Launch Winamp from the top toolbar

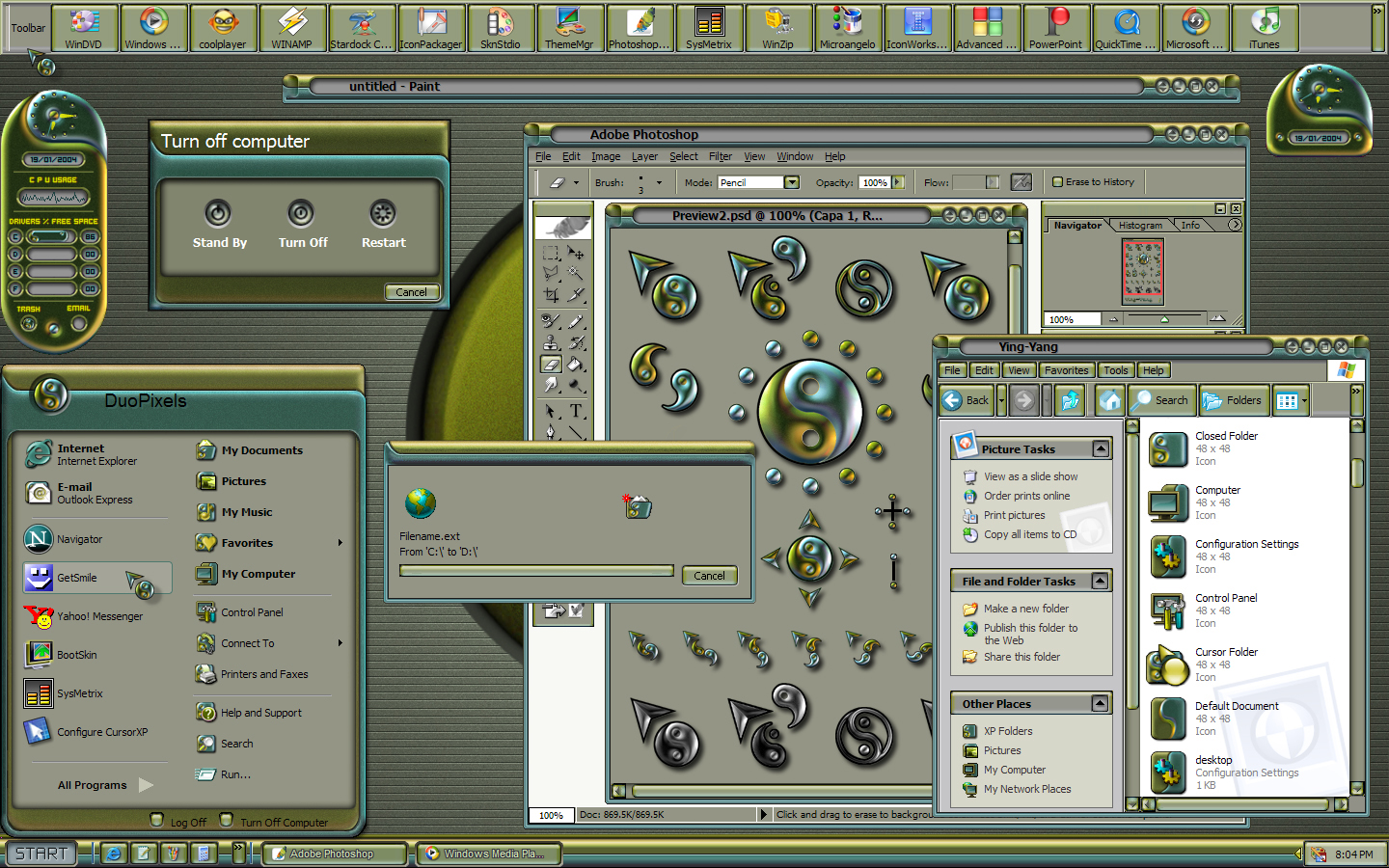(291, 27)
